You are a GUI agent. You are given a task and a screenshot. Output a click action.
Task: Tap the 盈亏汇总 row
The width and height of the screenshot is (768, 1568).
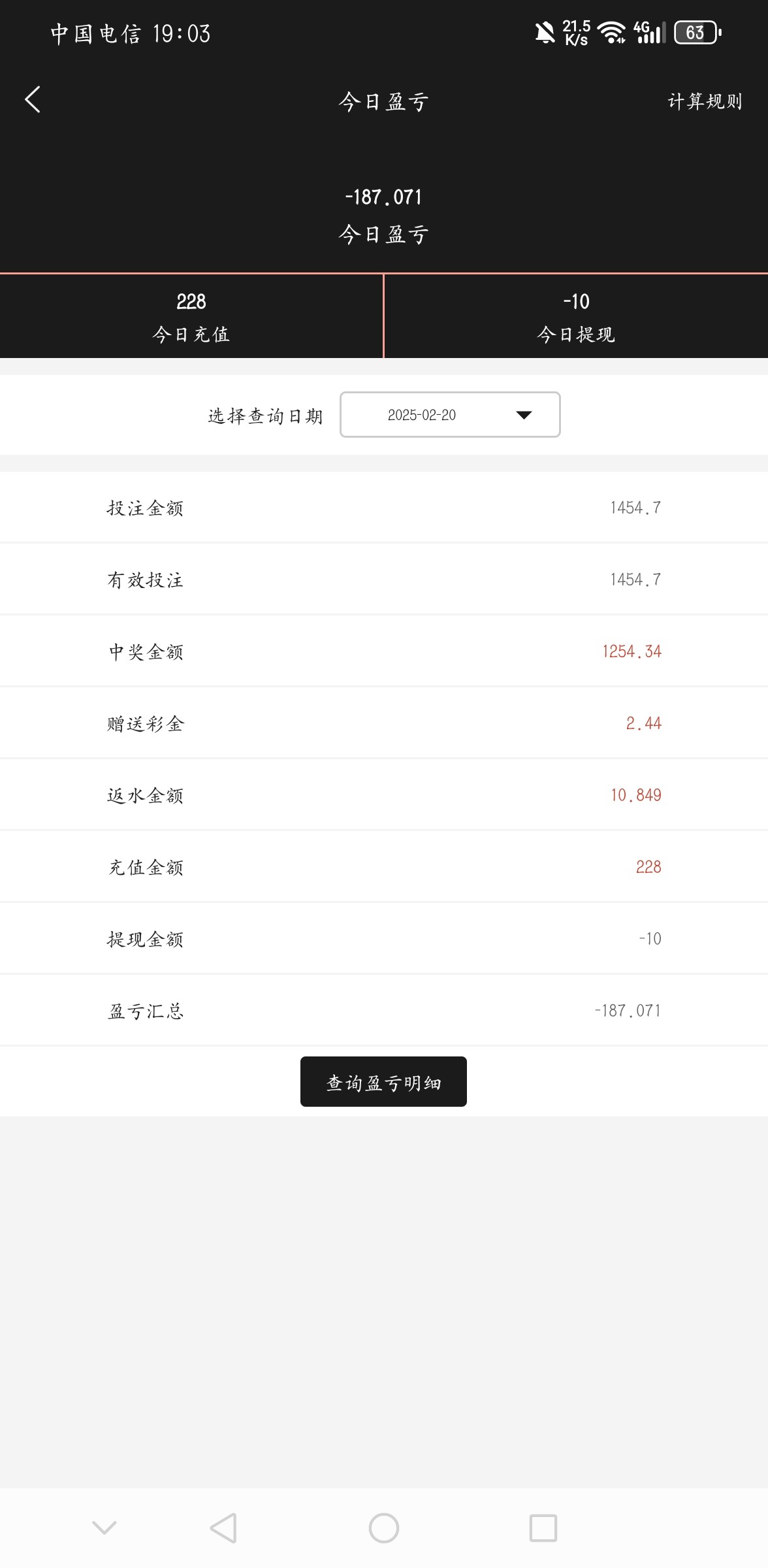click(x=383, y=1011)
